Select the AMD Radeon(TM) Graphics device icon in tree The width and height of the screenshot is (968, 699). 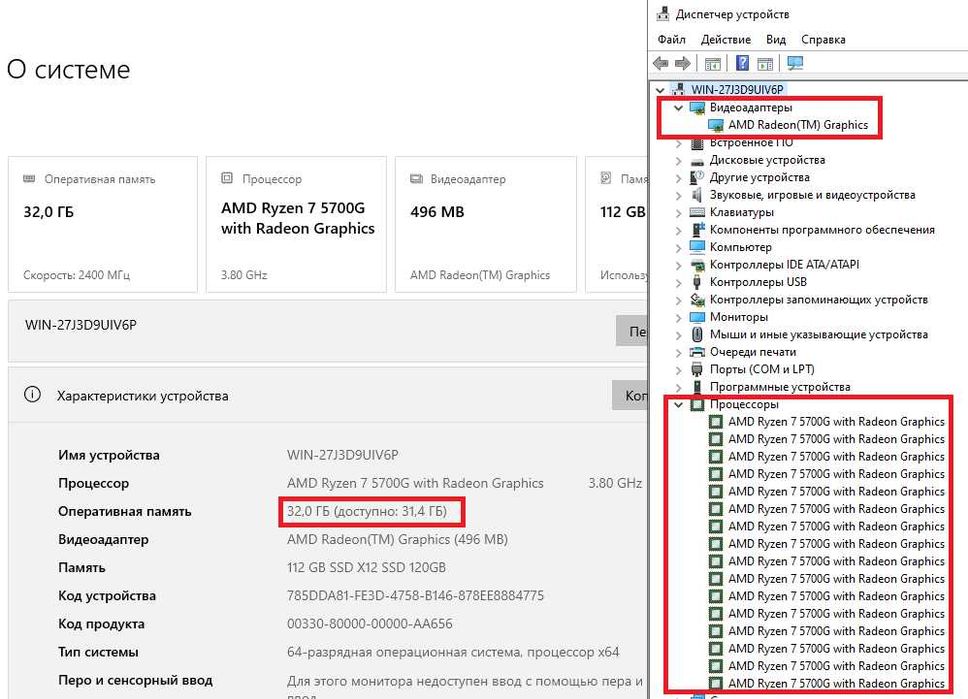point(716,125)
